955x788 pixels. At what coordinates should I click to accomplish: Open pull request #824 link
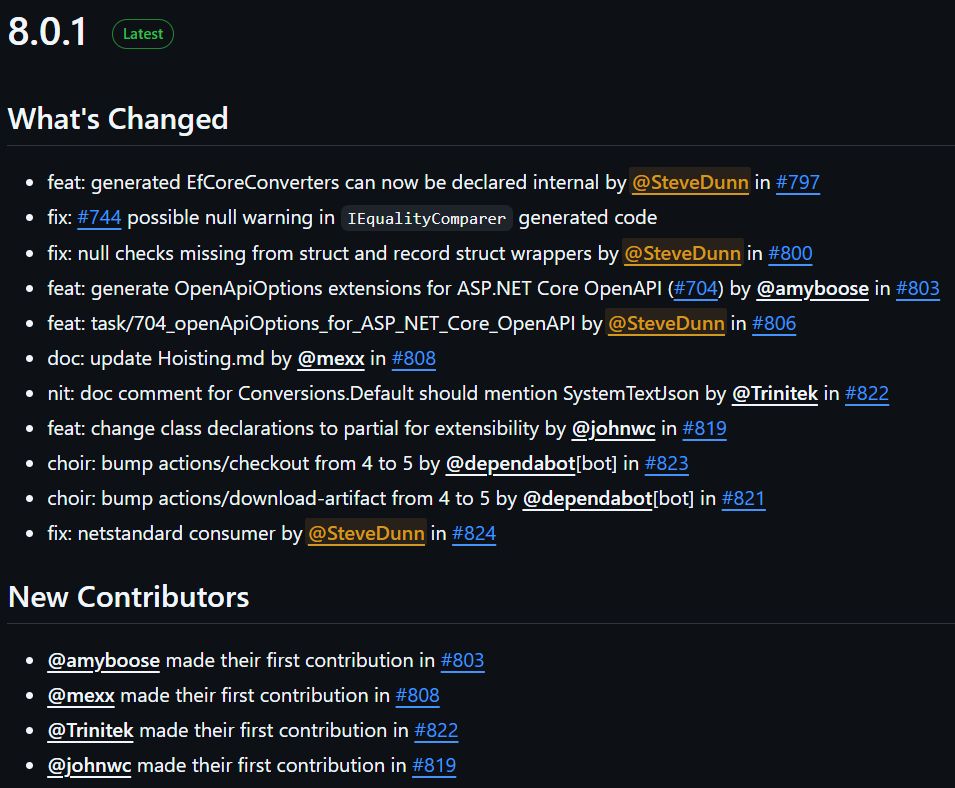[x=474, y=534]
